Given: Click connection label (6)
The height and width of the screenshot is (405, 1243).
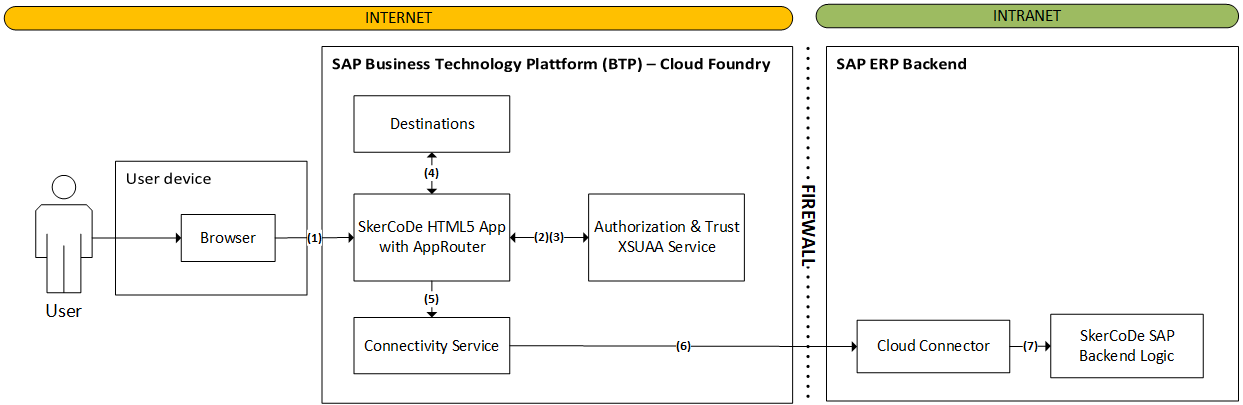Looking at the screenshot, I should pyautogui.click(x=683, y=346).
